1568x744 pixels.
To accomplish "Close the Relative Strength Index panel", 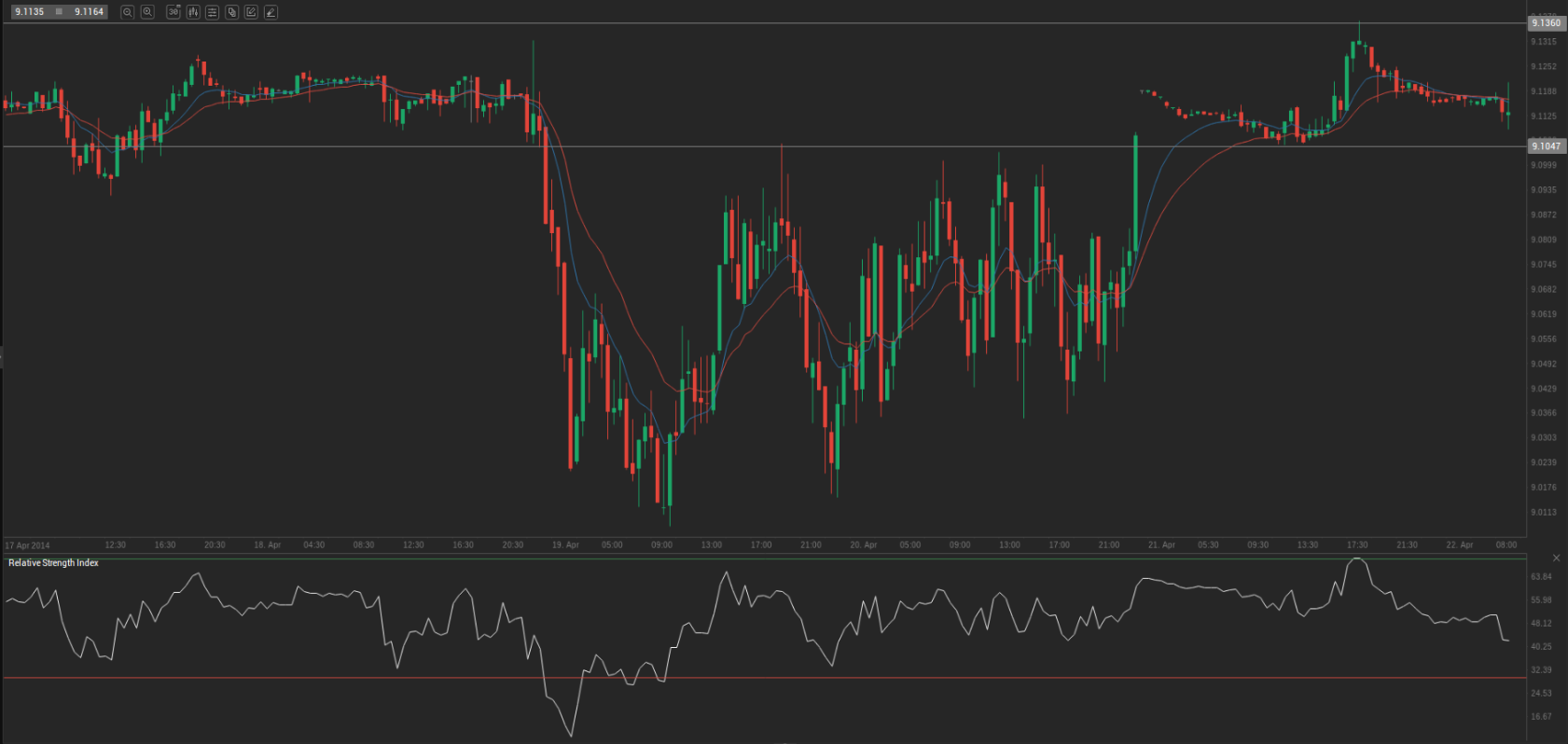I will [1556, 558].
